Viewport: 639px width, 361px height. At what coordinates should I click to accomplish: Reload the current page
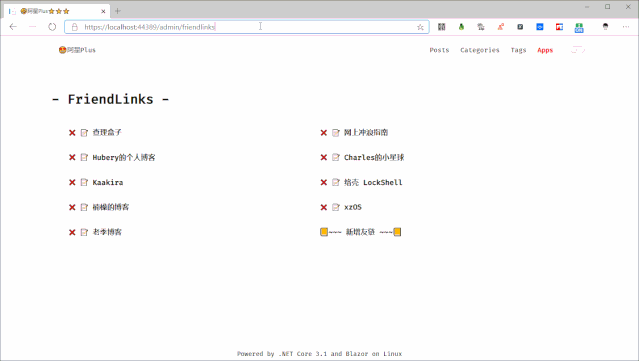pos(52,27)
